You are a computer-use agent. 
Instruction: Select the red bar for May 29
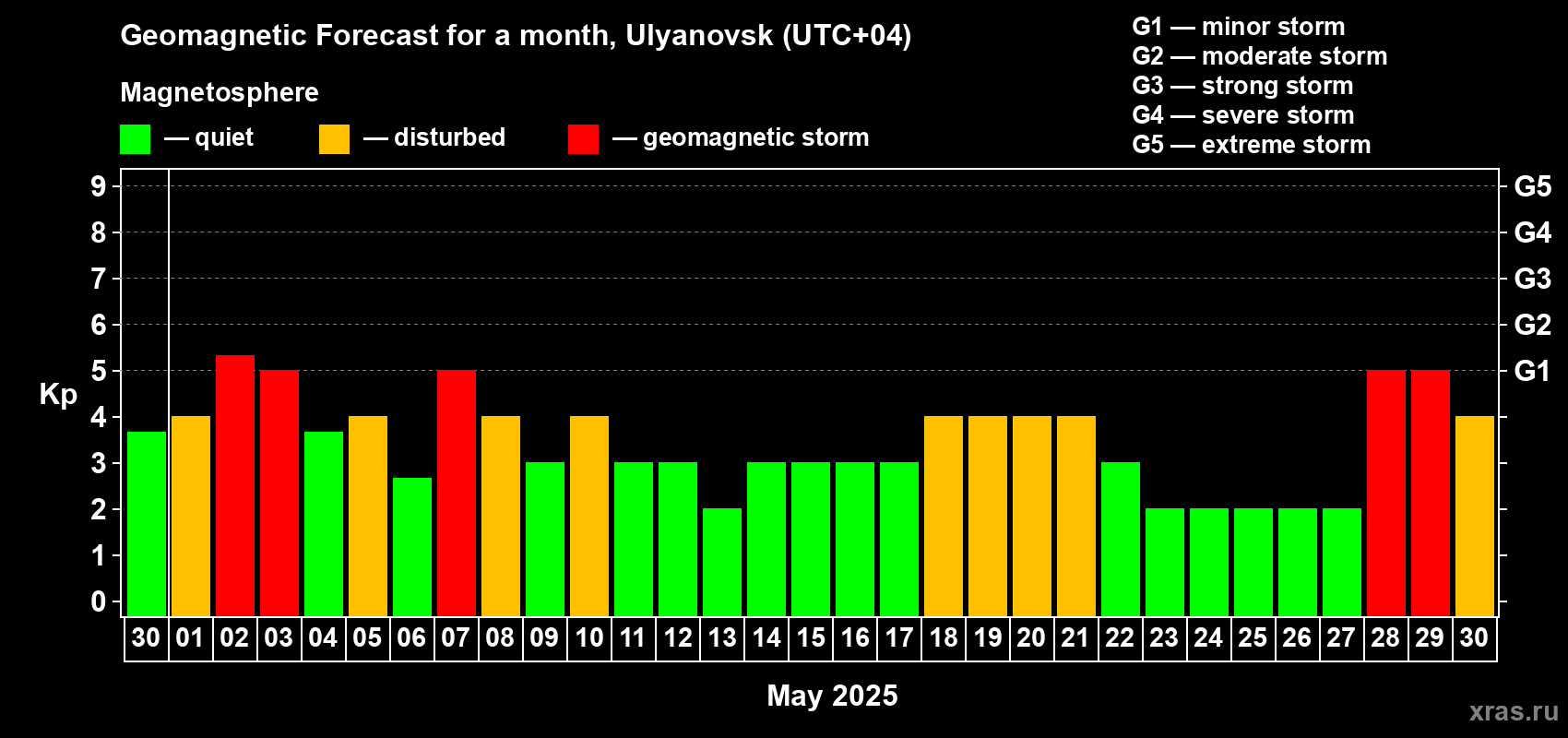(1431, 493)
